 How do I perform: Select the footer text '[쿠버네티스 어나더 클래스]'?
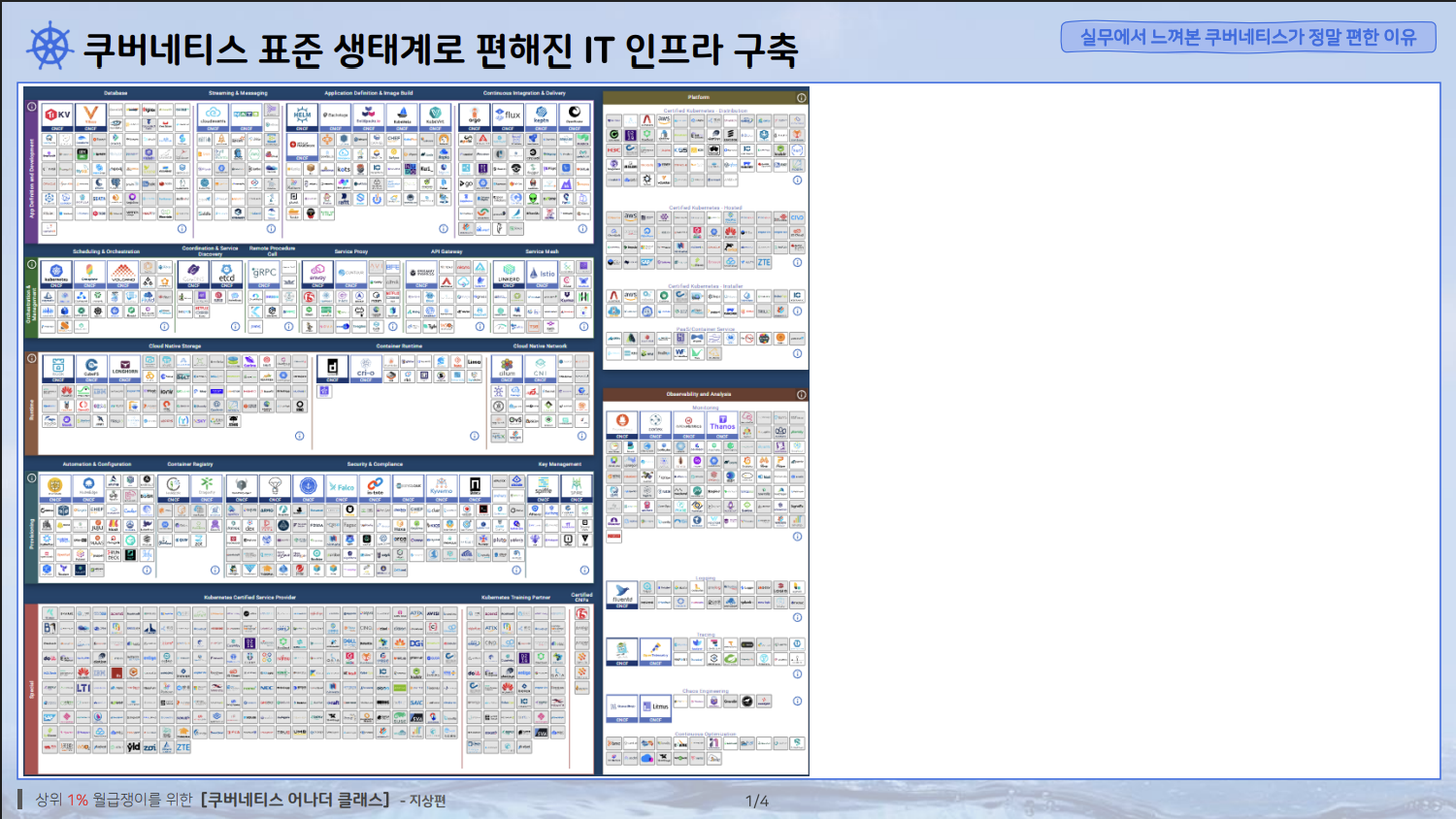pyautogui.click(x=295, y=800)
